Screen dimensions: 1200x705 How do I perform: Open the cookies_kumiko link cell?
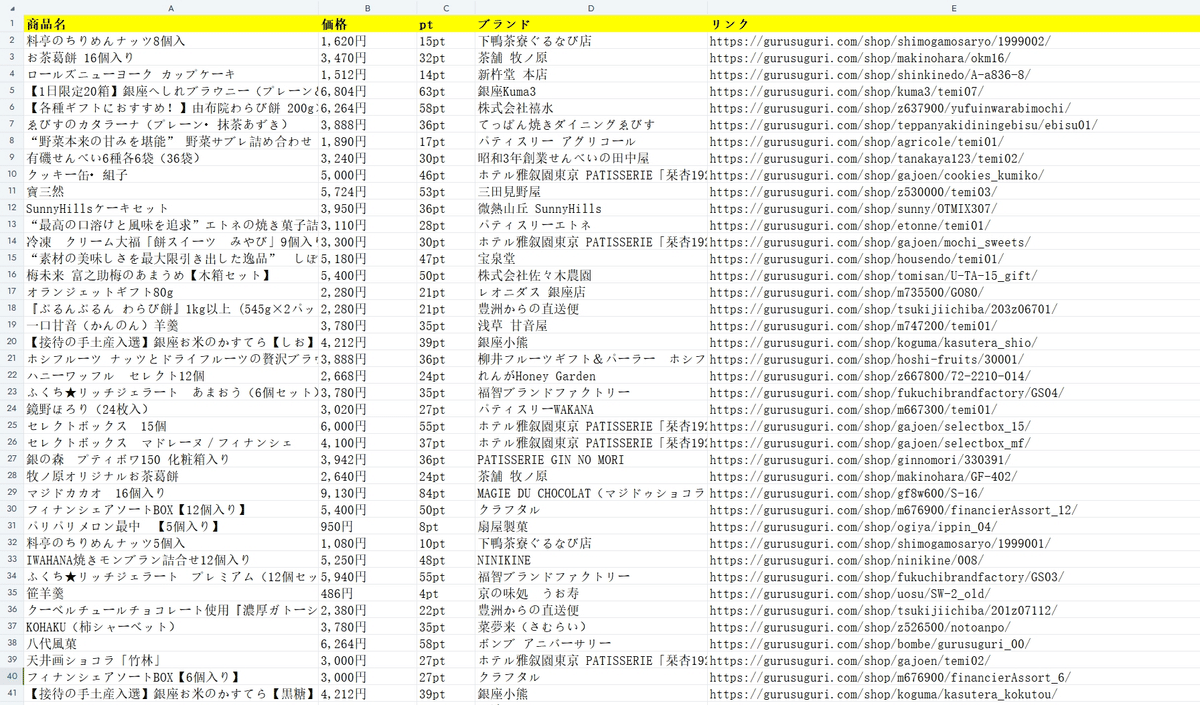tap(954, 174)
